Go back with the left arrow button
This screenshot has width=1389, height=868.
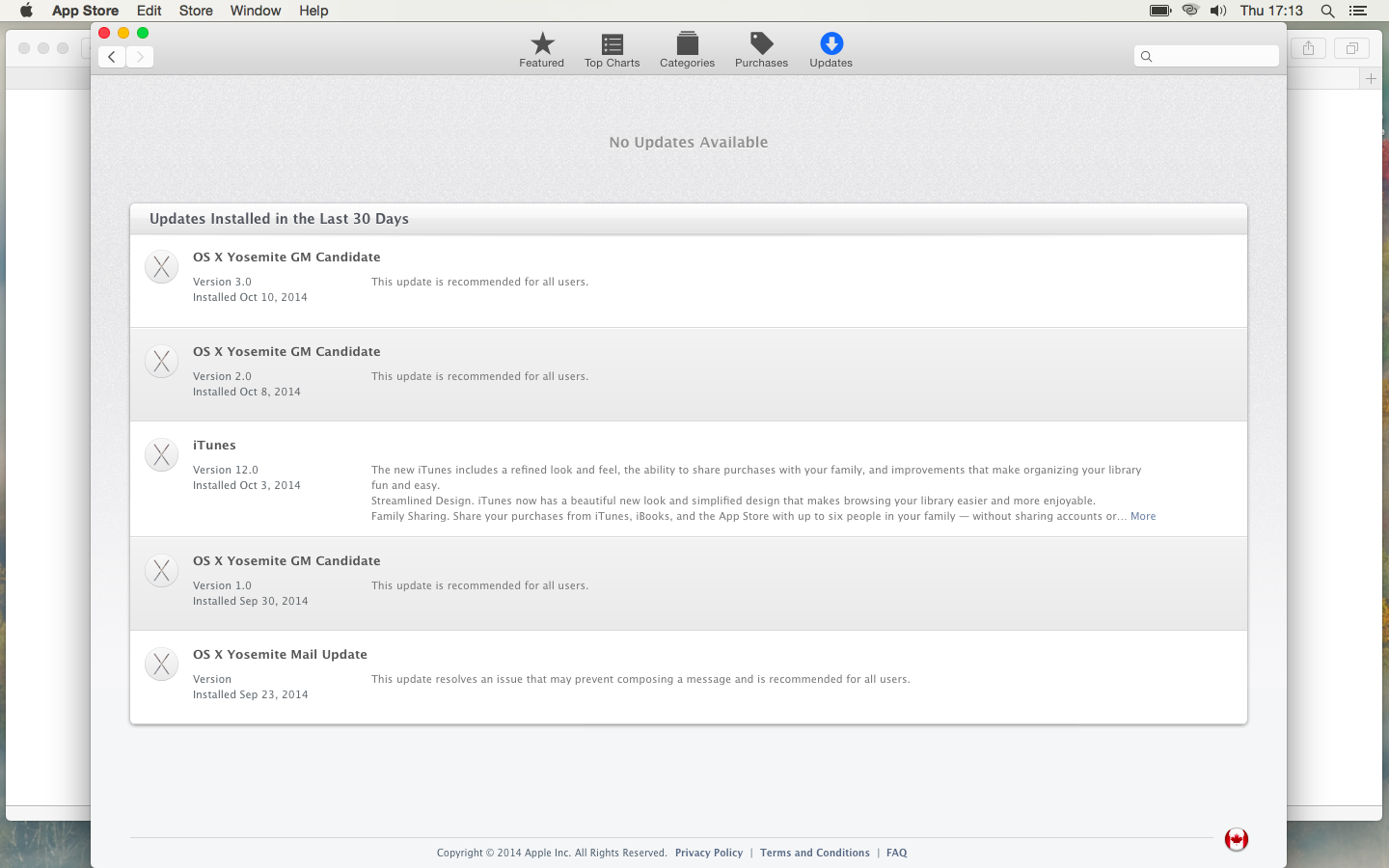112,57
